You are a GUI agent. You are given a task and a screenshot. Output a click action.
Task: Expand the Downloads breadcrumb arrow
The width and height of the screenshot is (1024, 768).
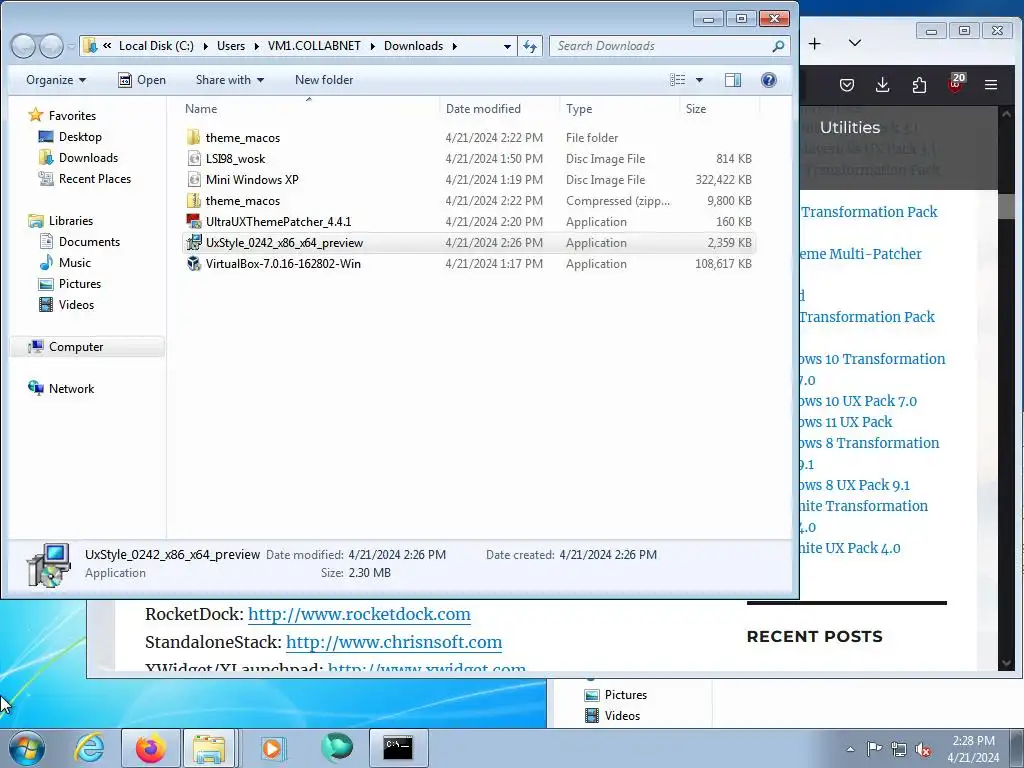tap(455, 46)
